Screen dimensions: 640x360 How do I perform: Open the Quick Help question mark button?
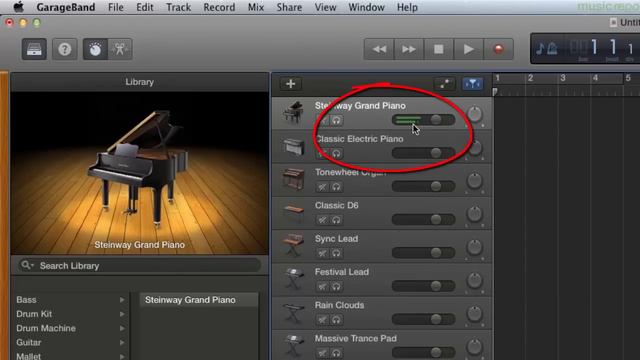64,49
